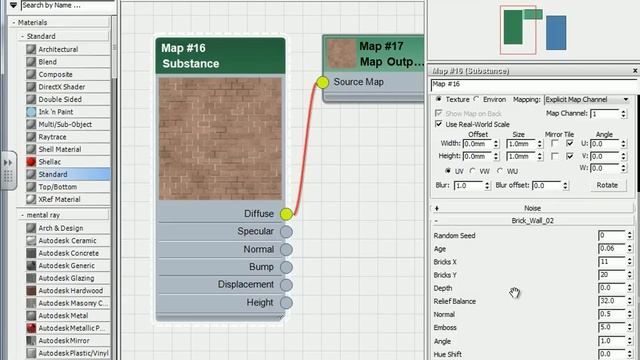Image resolution: width=640 pixels, height=360 pixels.
Task: Select the Double Sided material icon
Action: click(31, 99)
